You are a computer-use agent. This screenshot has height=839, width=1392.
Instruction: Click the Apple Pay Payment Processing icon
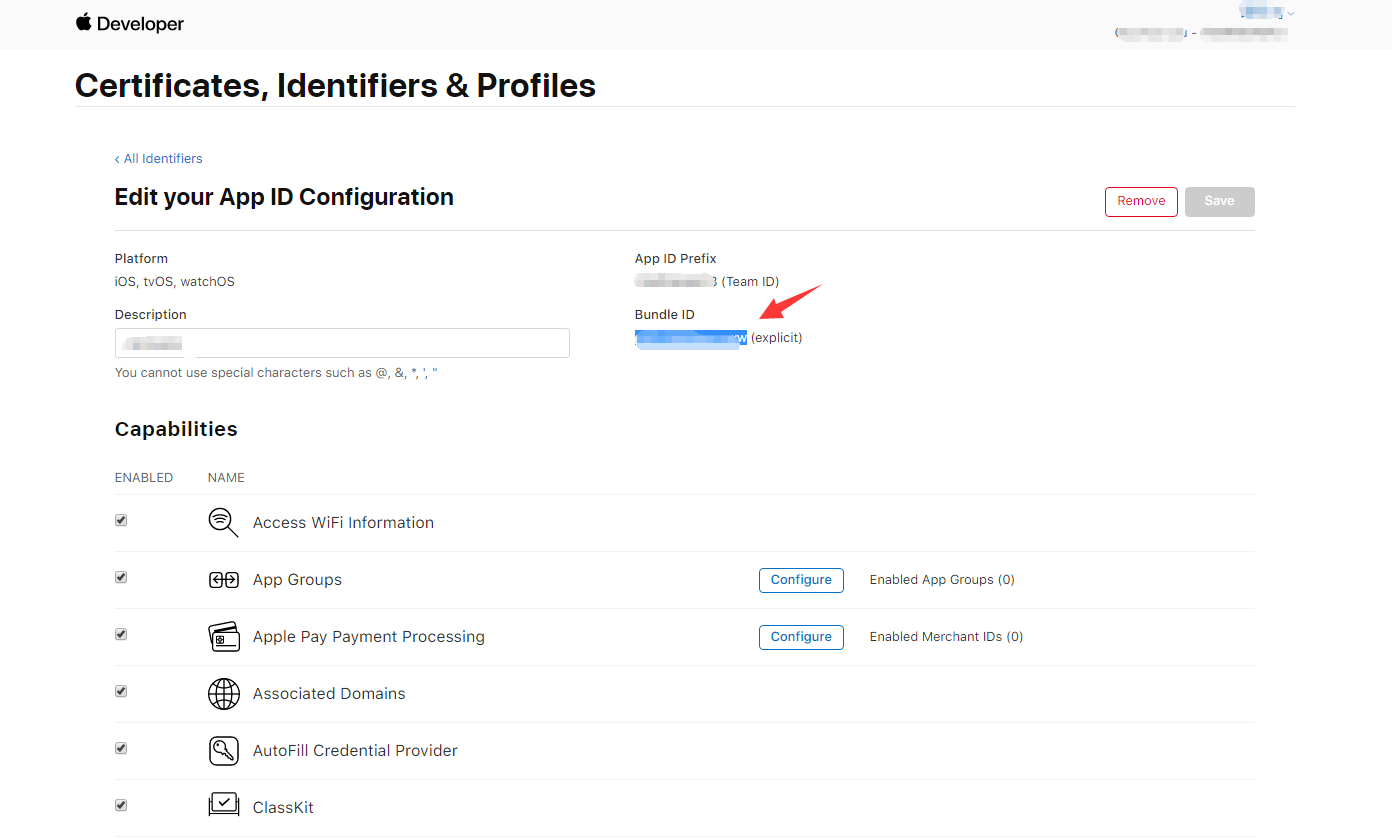pyautogui.click(x=223, y=637)
